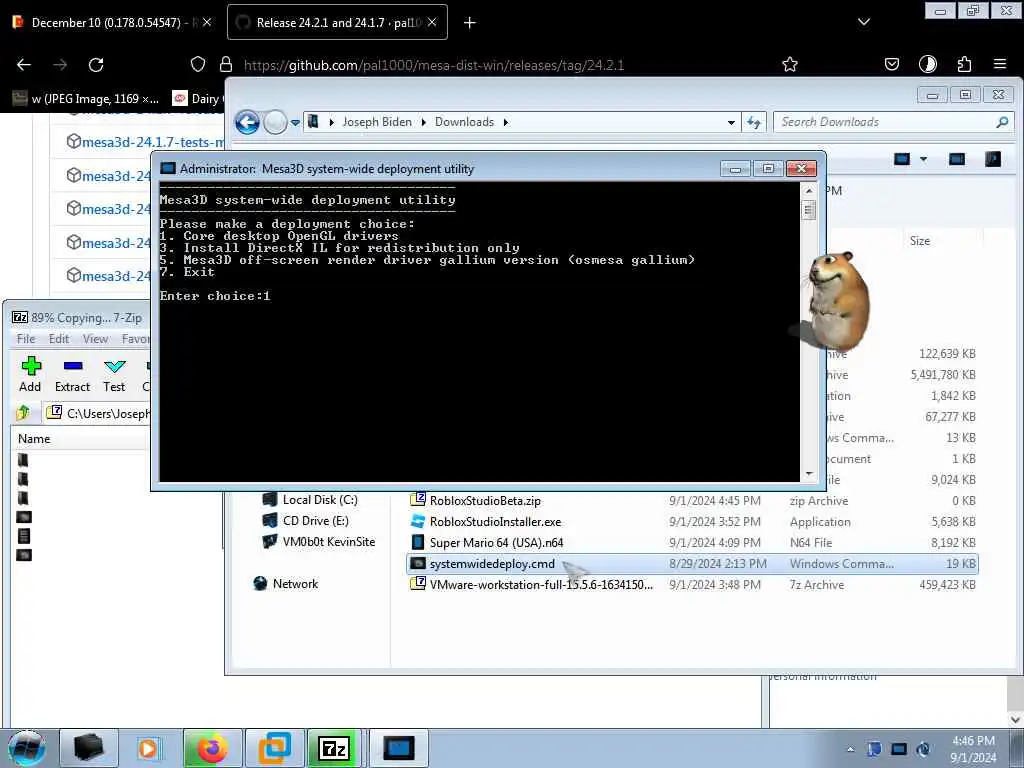Click the Explorer help icon

coord(993,159)
